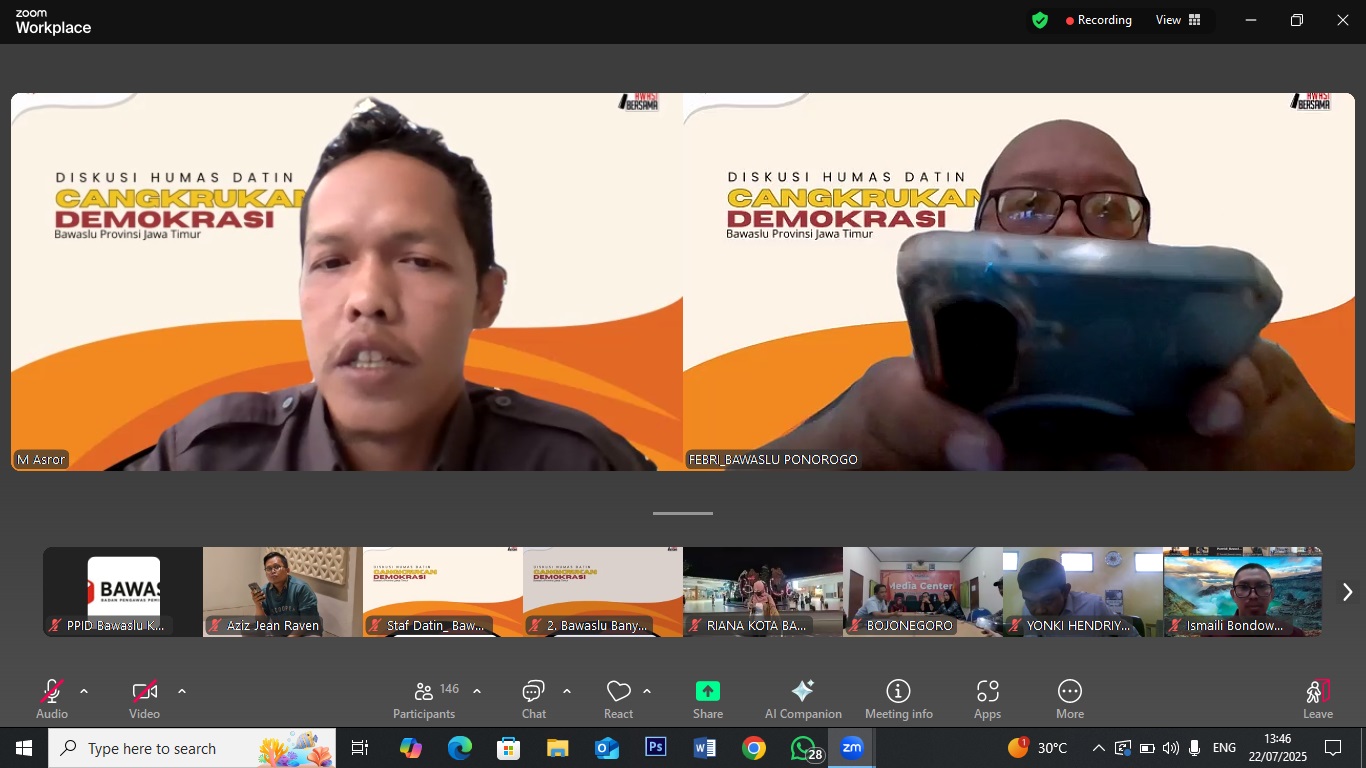Select the YONKI HENDRIY... thumbnail
The width and height of the screenshot is (1366, 768).
click(x=1083, y=592)
